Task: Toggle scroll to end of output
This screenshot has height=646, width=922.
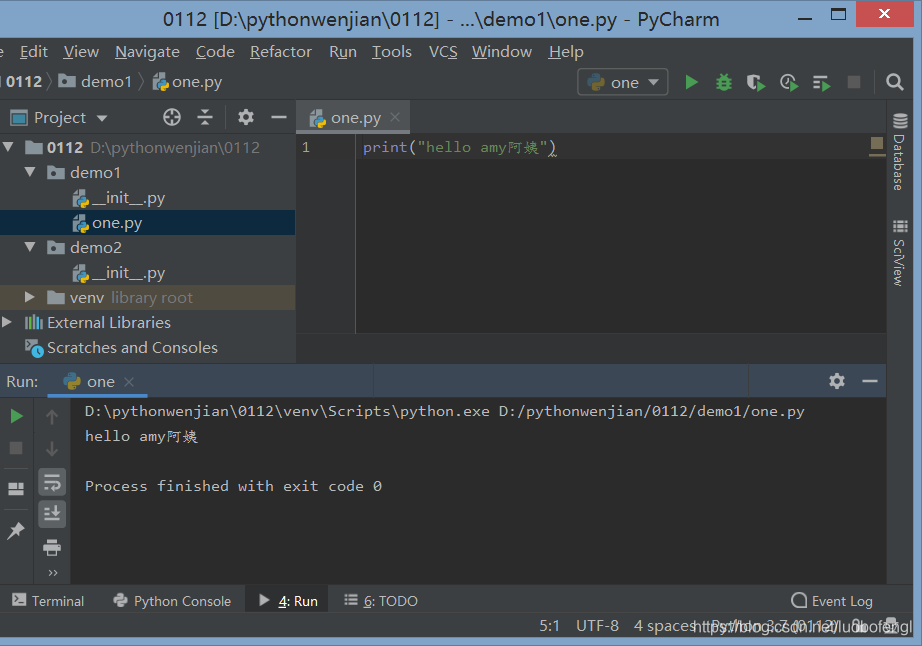Action: (x=52, y=514)
